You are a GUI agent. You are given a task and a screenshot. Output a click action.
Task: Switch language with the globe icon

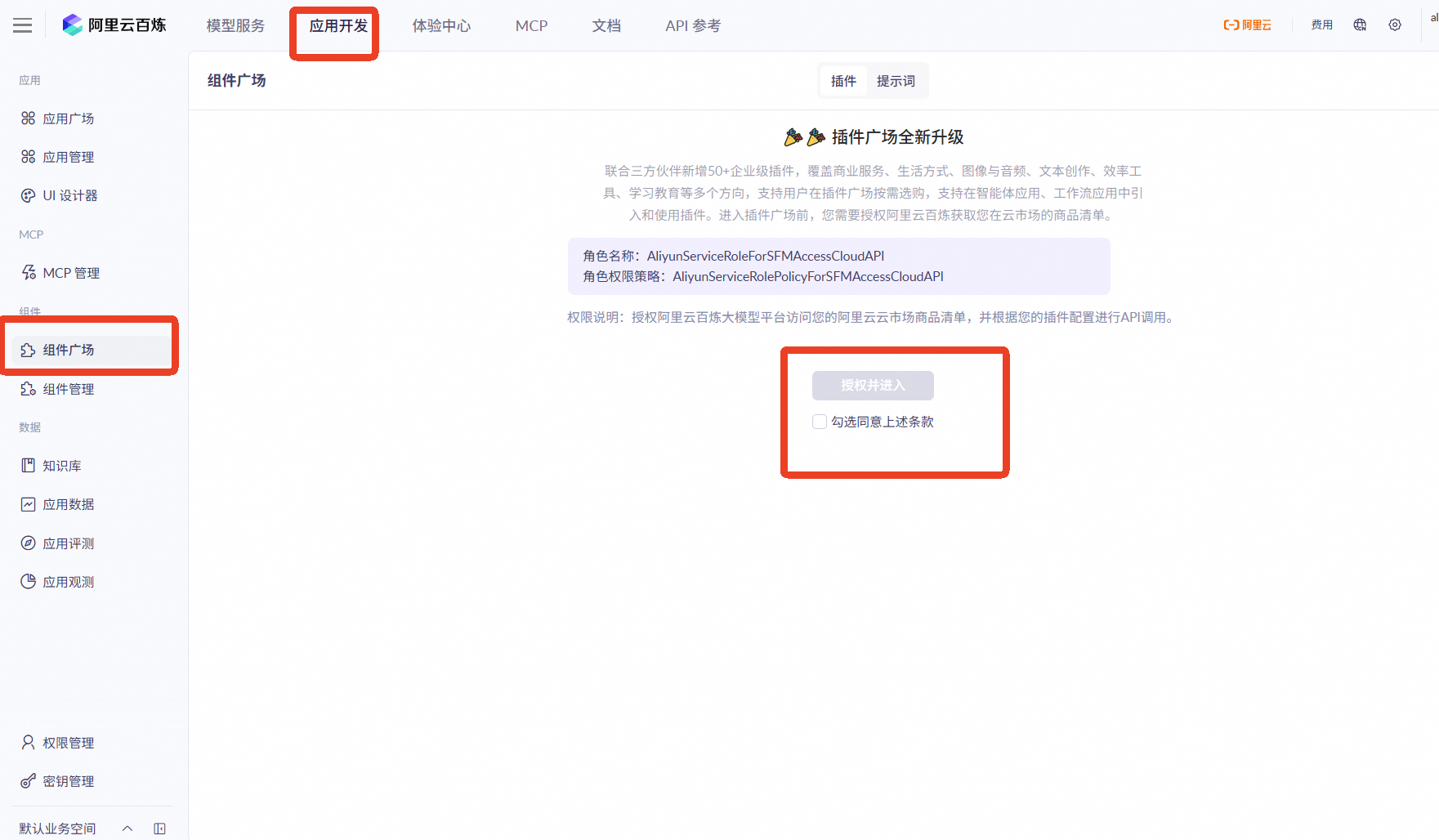tap(1360, 25)
